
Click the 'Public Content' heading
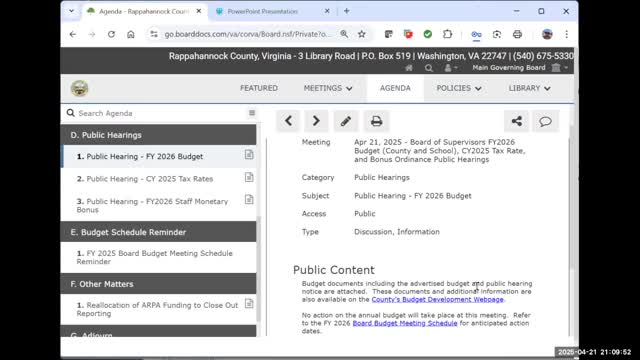pos(333,270)
